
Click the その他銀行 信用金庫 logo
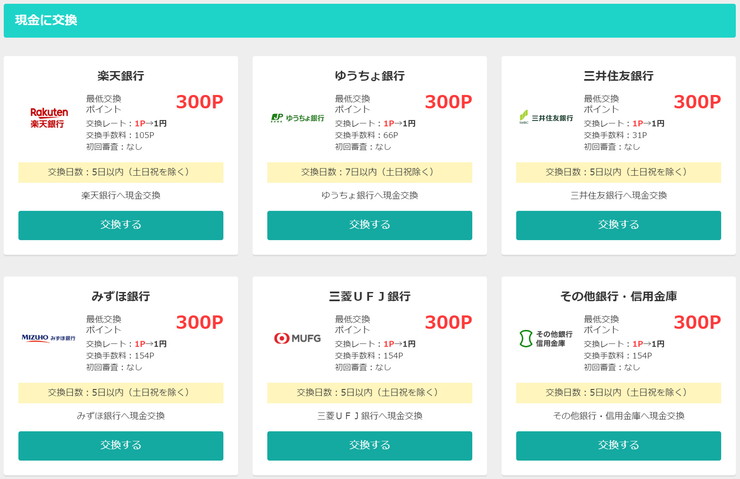pyautogui.click(x=546, y=338)
